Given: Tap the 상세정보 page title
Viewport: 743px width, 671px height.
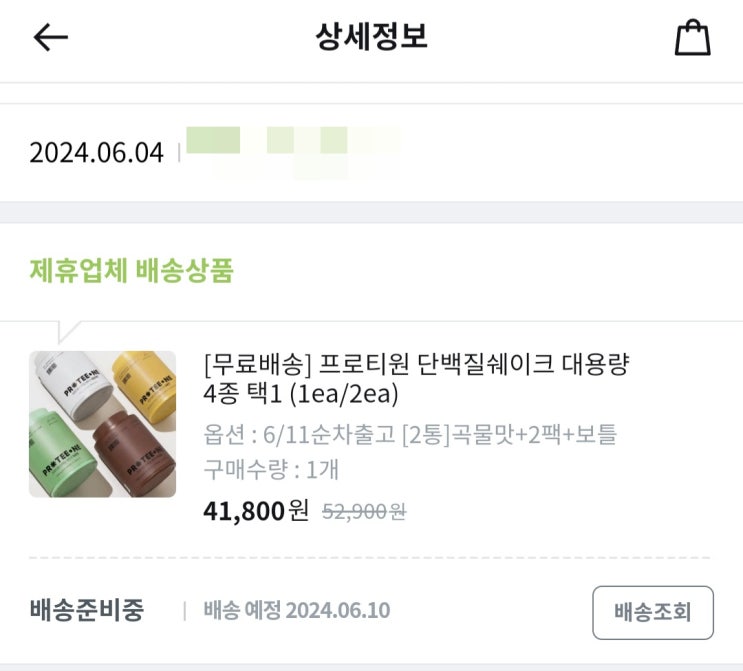Looking at the screenshot, I should (x=371, y=38).
